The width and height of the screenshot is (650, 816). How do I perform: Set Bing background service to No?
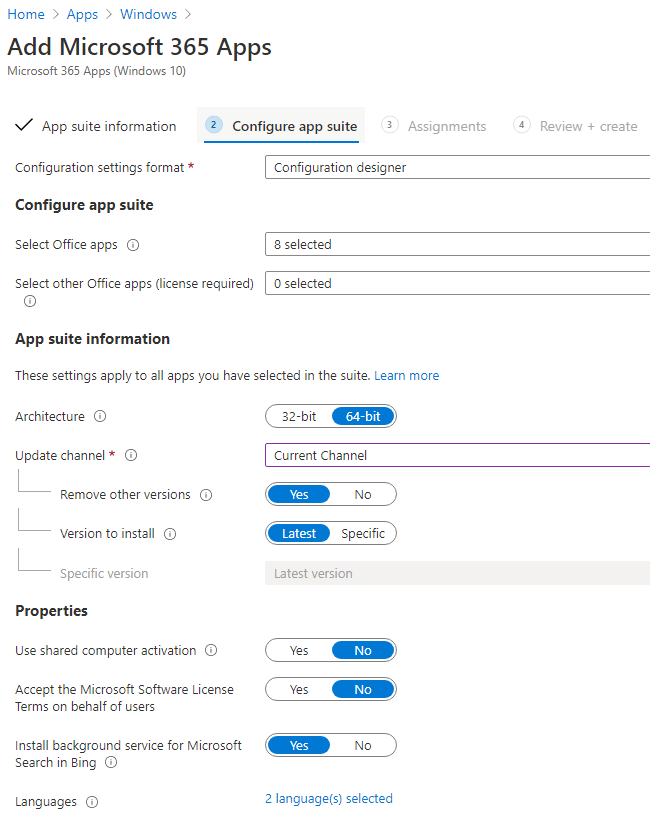point(363,745)
